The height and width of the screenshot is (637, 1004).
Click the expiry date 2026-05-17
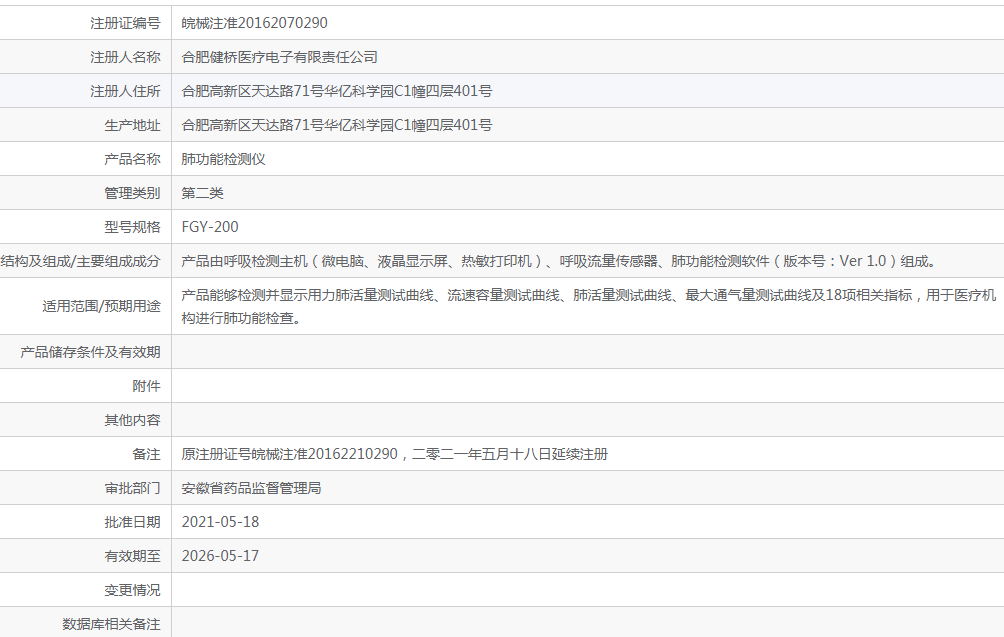pyautogui.click(x=220, y=556)
